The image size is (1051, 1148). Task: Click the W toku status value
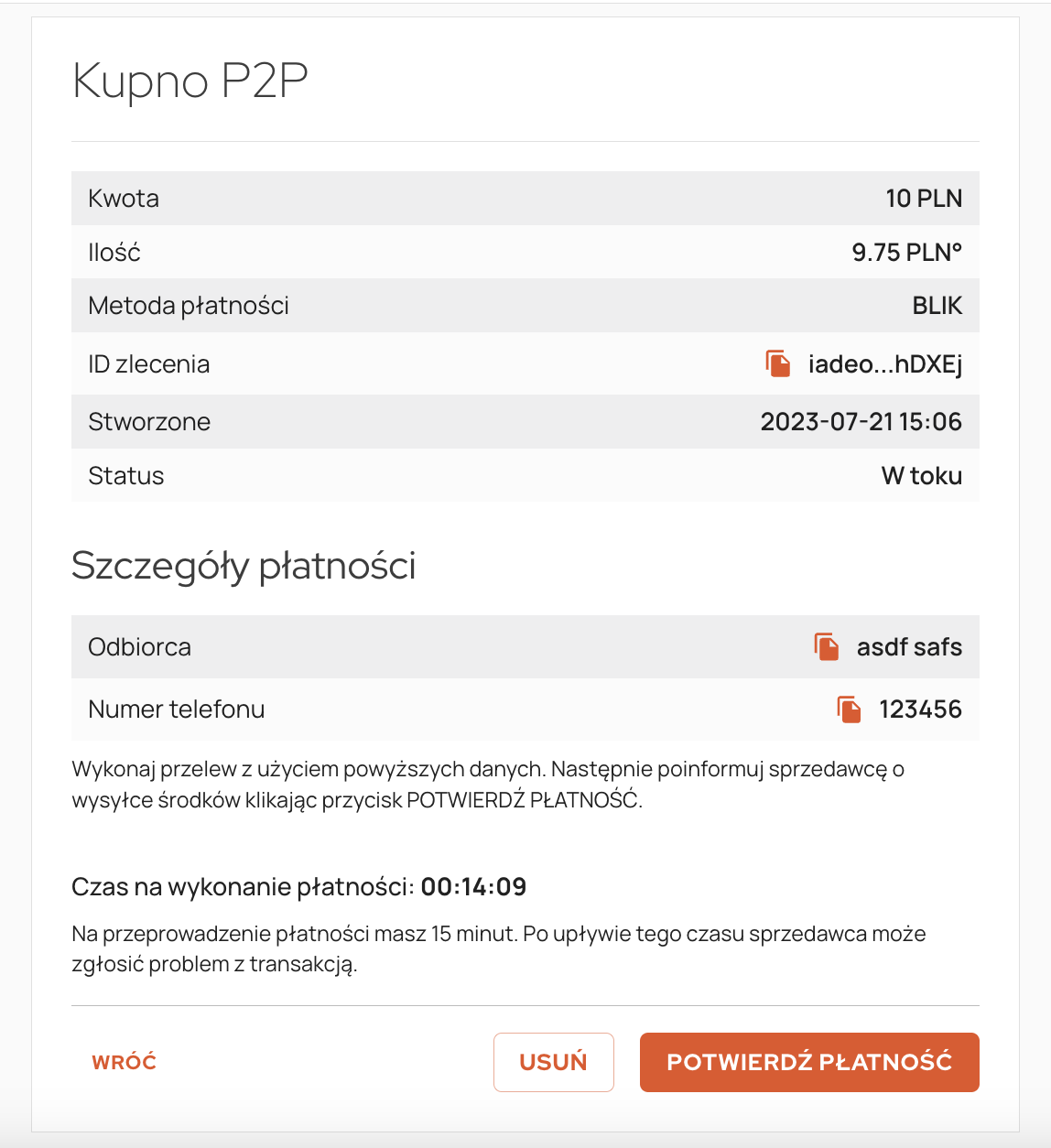coord(921,476)
